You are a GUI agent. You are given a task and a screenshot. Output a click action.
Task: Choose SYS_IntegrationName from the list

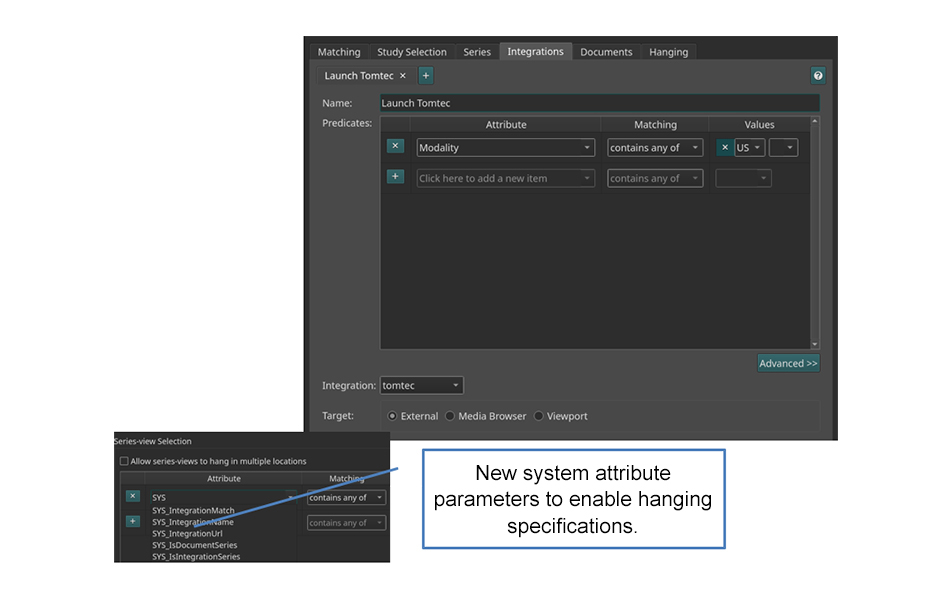tap(193, 522)
